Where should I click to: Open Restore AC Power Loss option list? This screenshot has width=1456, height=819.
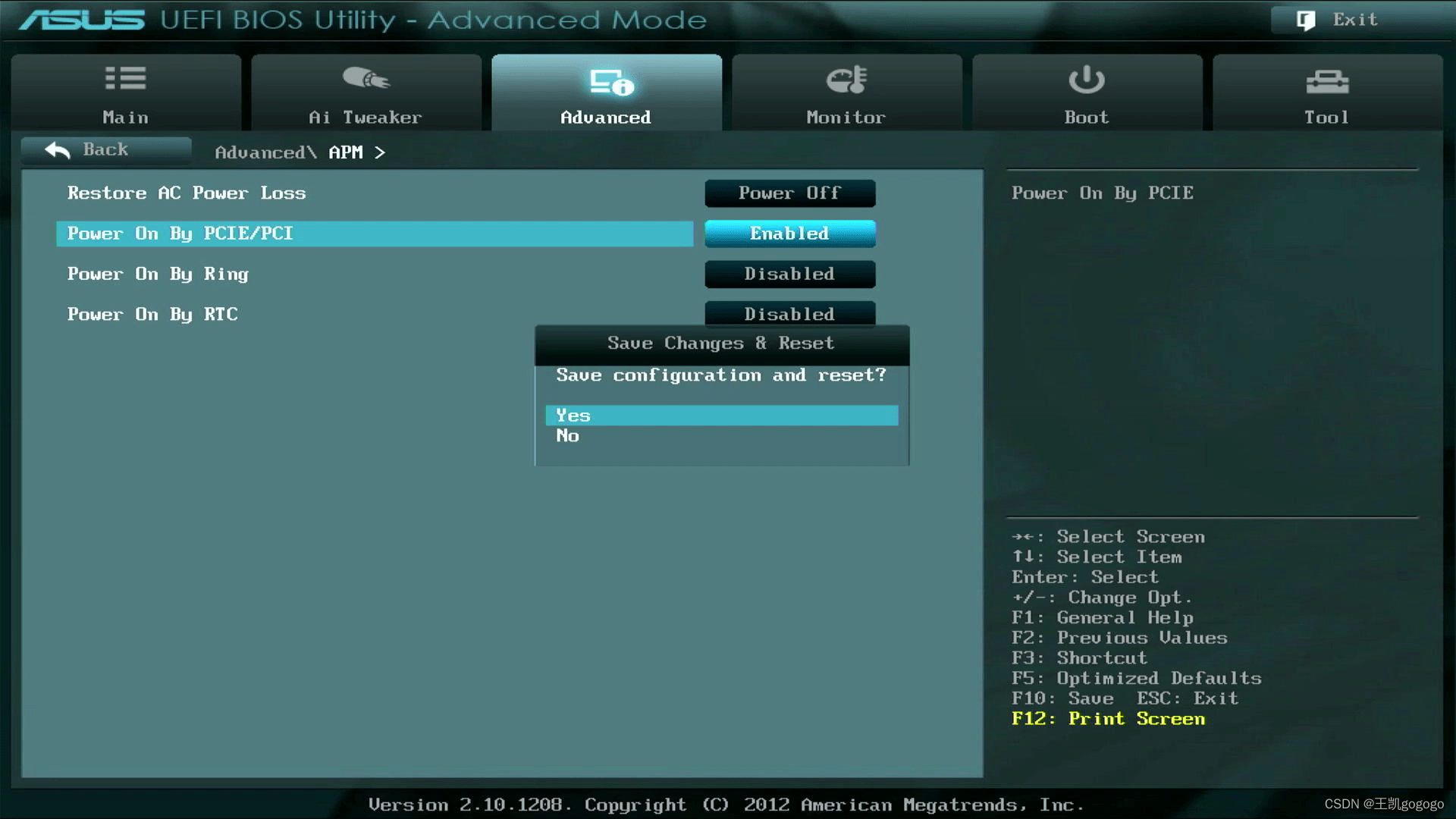coord(789,193)
